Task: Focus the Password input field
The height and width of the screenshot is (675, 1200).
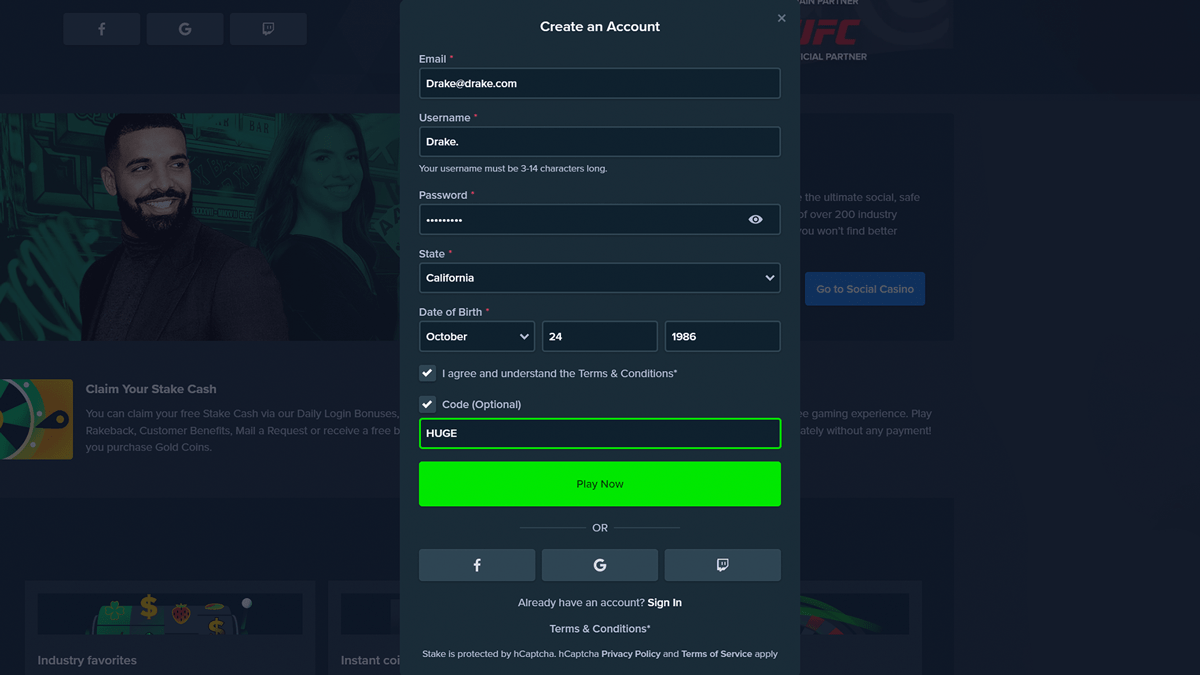Action: (x=600, y=220)
